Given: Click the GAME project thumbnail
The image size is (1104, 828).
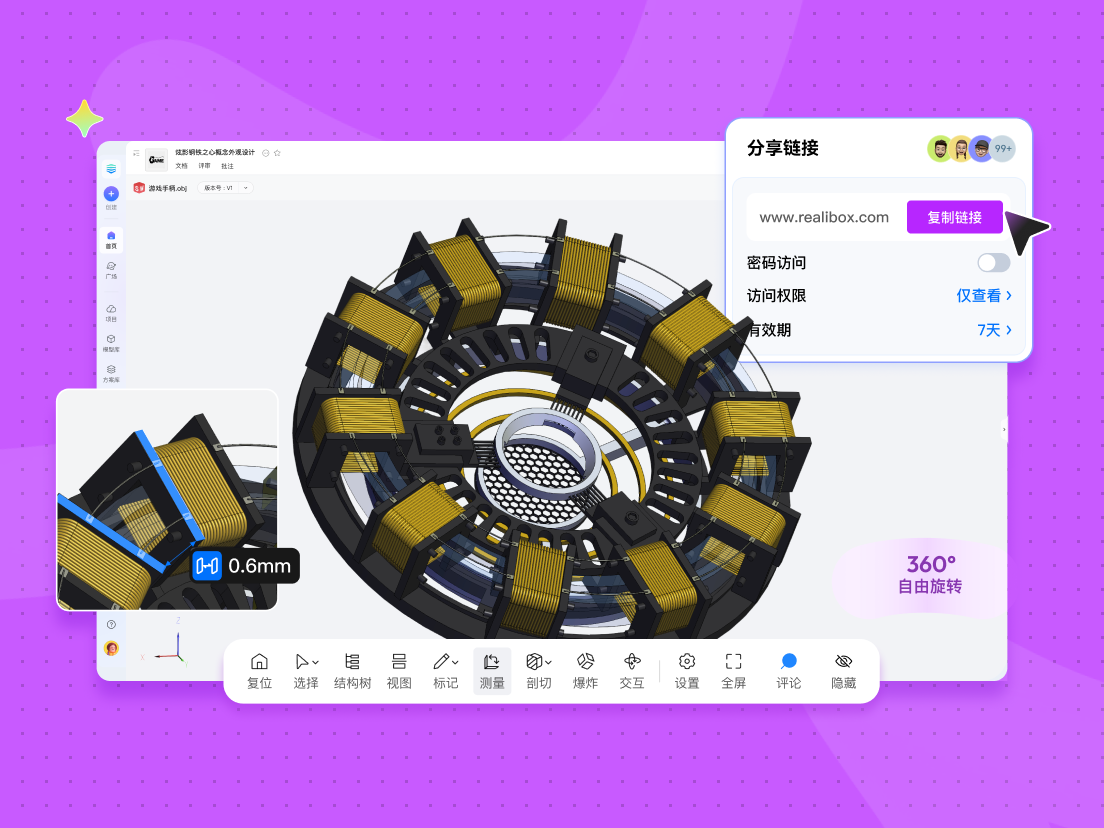Looking at the screenshot, I should 156,160.
